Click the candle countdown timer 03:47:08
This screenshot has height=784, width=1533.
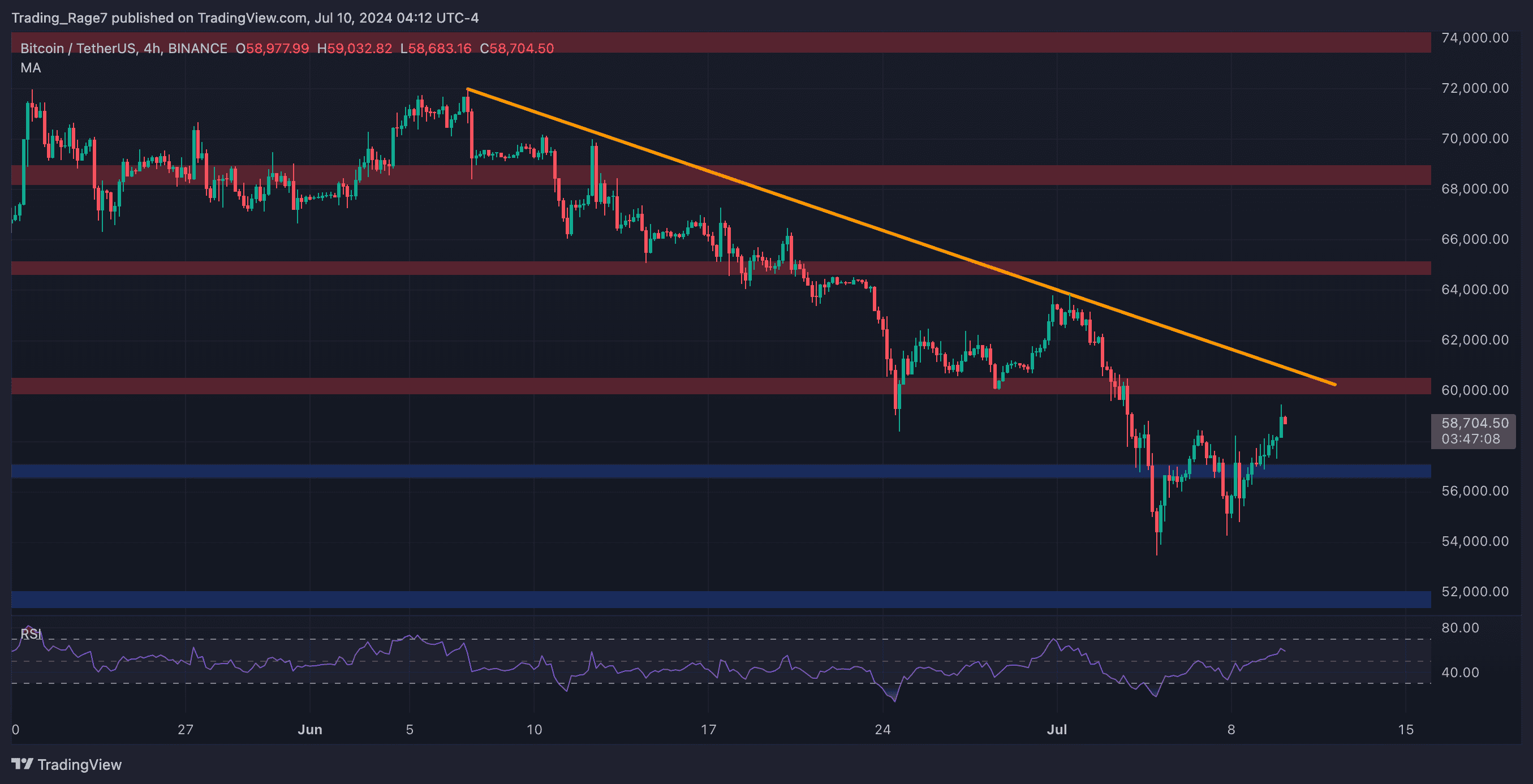pyautogui.click(x=1471, y=439)
